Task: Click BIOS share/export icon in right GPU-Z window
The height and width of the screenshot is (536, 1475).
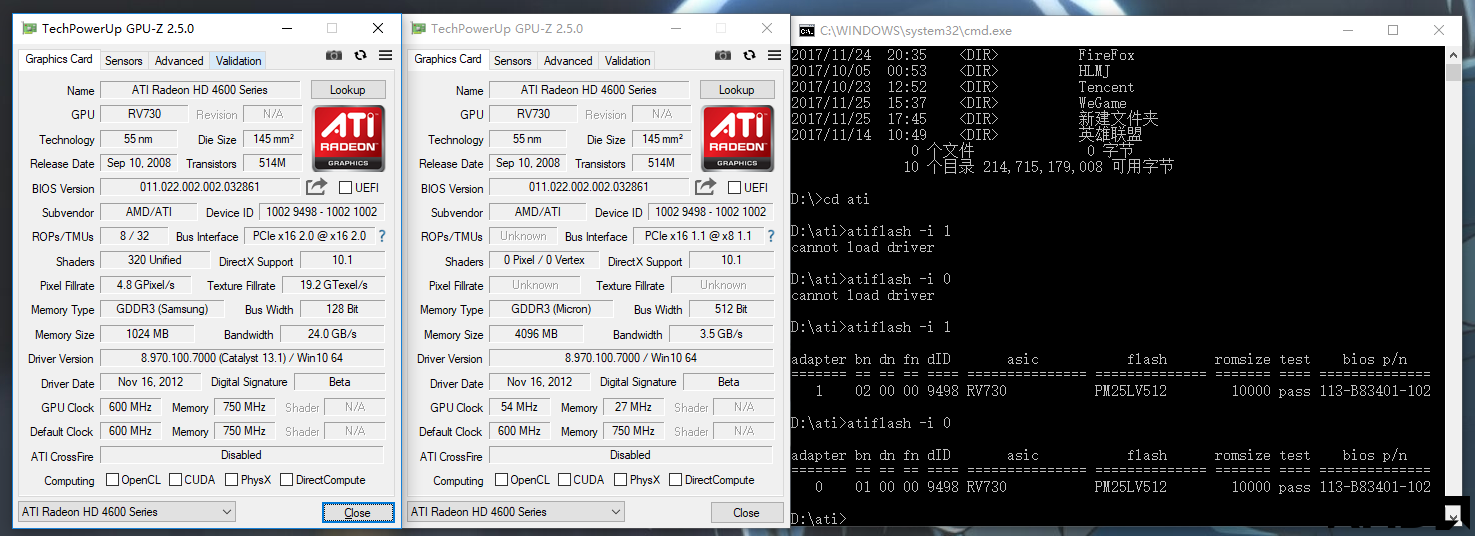Action: point(705,187)
